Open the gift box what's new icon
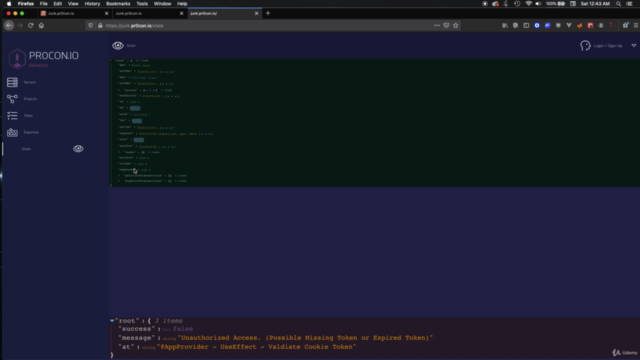Screen dimensions: 640x360 625,25
